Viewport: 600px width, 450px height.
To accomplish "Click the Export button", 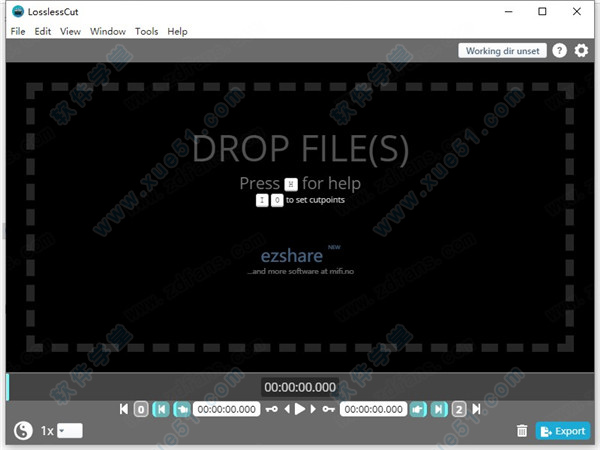I will pos(562,431).
